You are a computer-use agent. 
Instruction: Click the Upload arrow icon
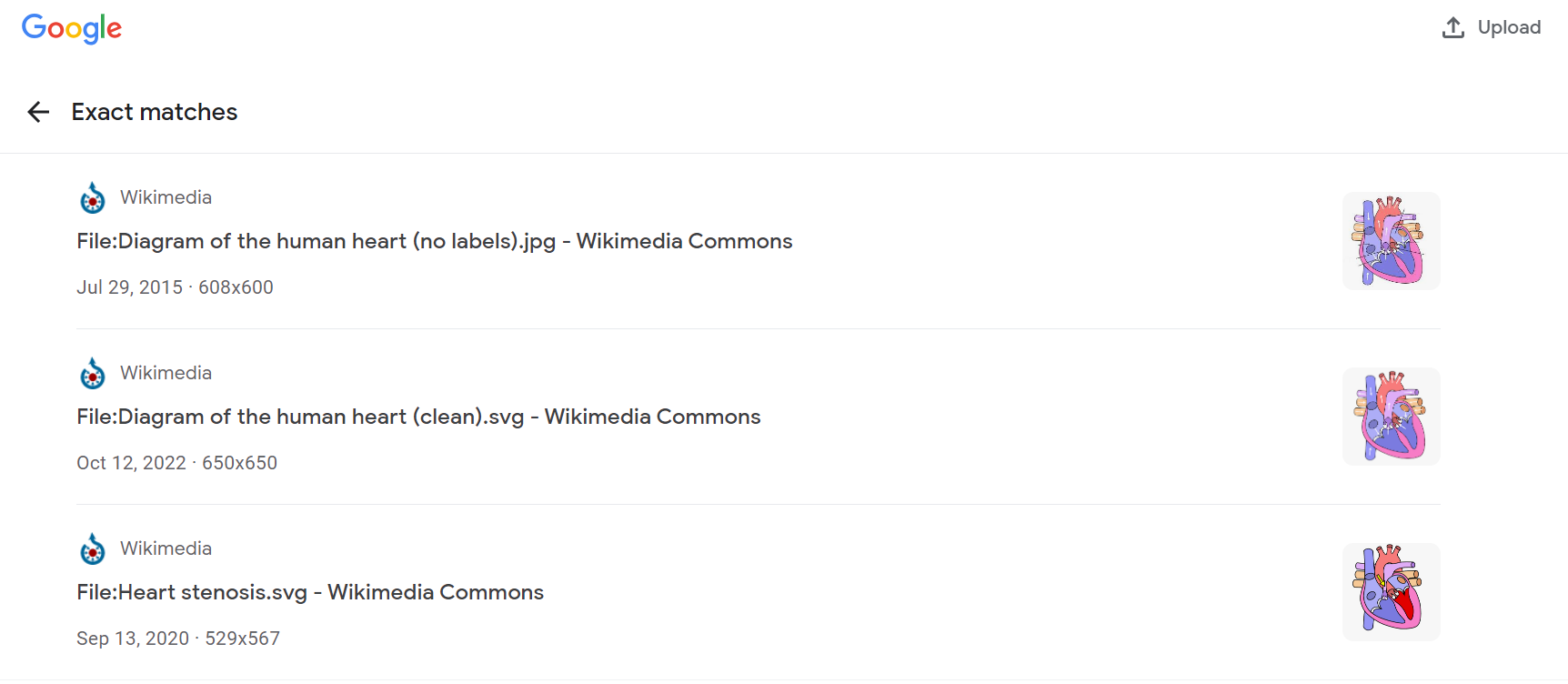click(1453, 28)
